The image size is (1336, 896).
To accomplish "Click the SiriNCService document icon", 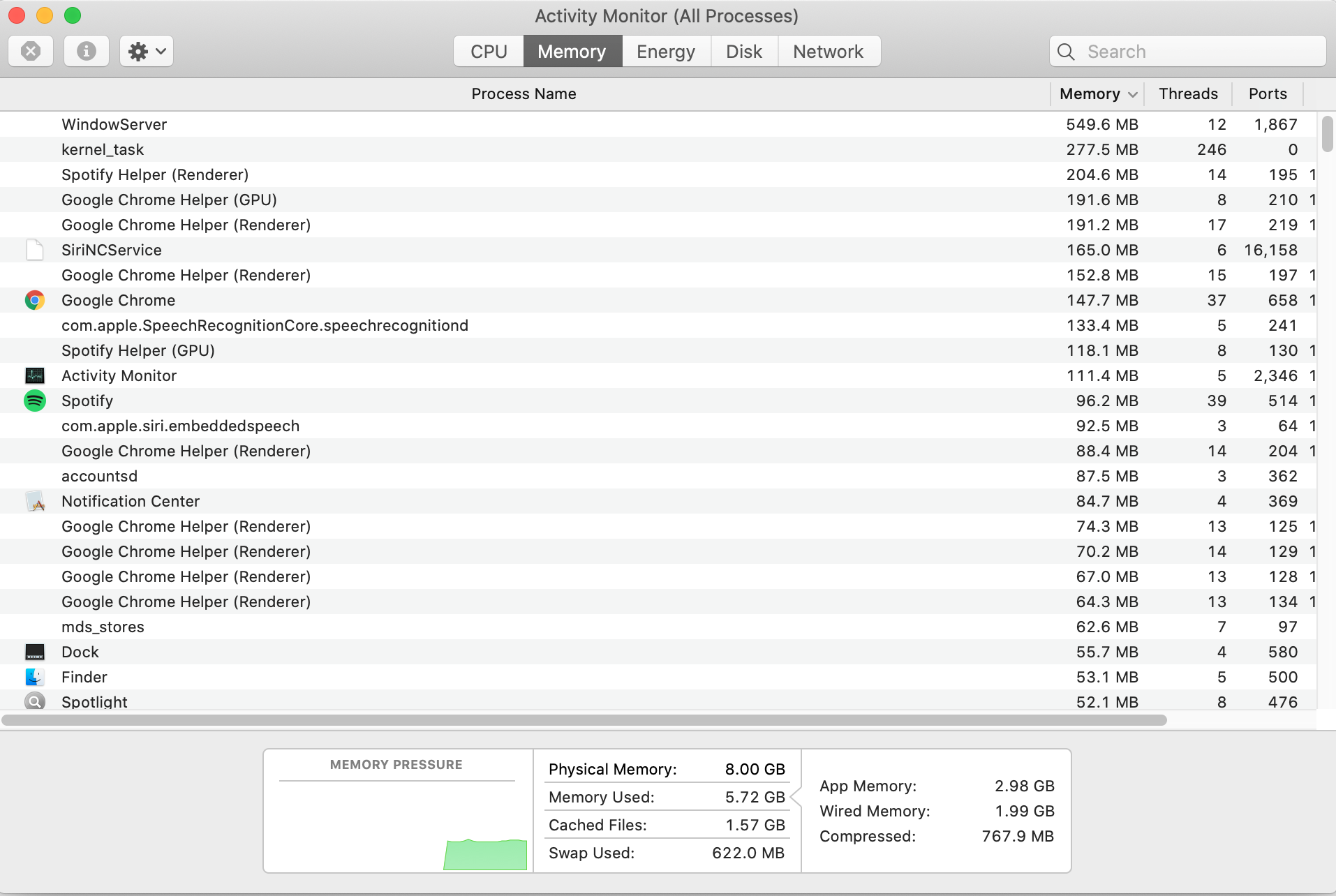I will (35, 250).
